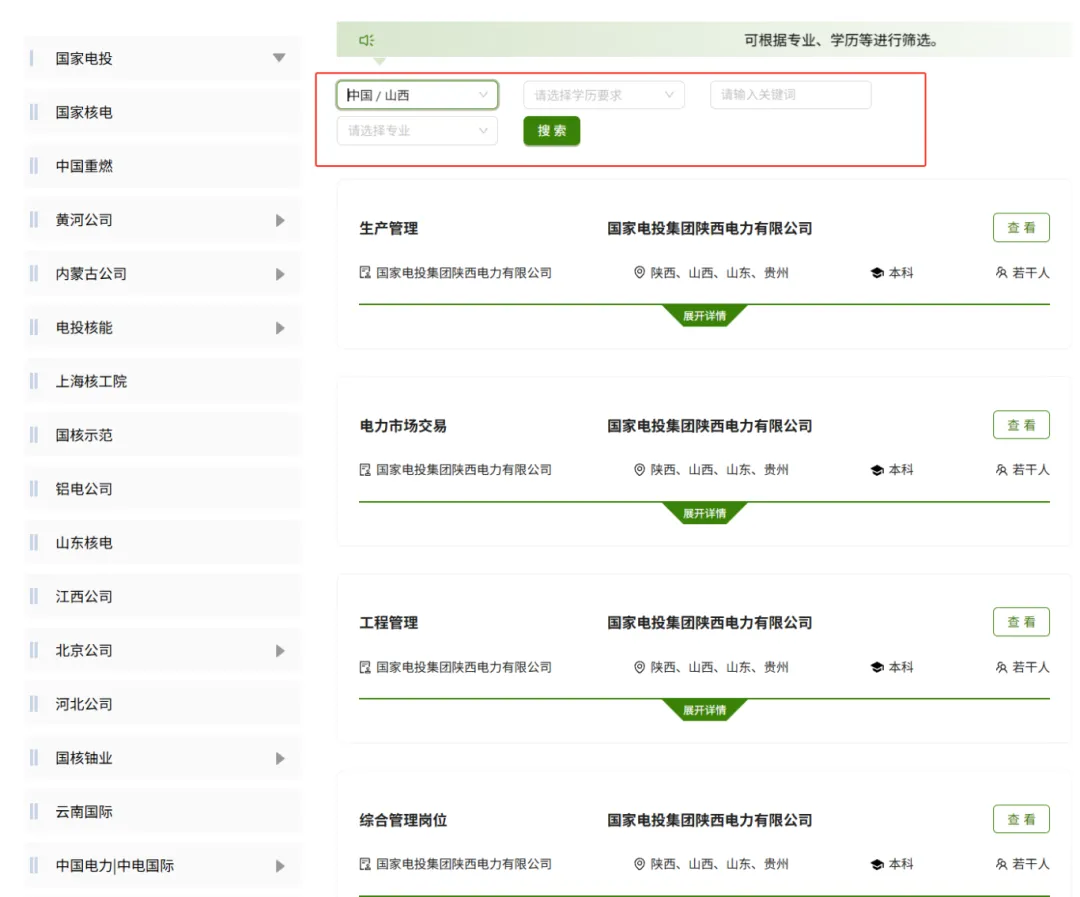Expand the 中国电力|中电国际 submenu arrow
This screenshot has width=1080, height=897.
coord(280,866)
